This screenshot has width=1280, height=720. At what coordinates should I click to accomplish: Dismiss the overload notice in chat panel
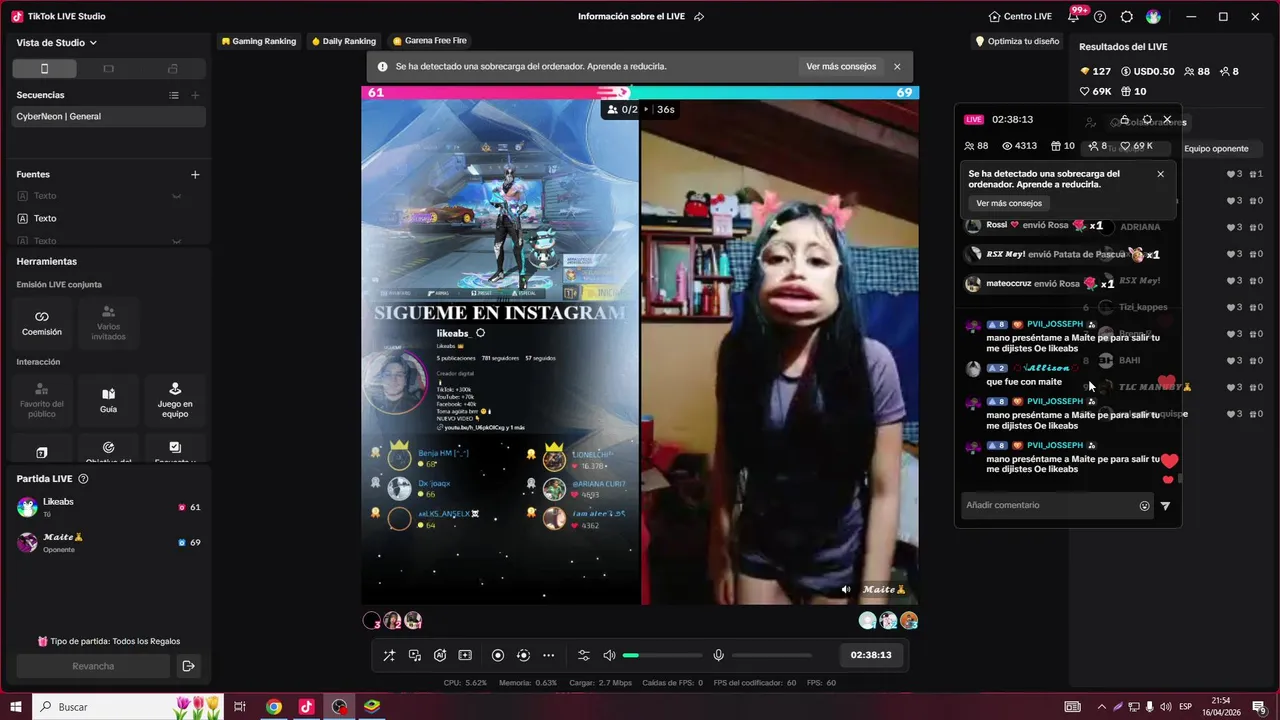pyautogui.click(x=1160, y=174)
